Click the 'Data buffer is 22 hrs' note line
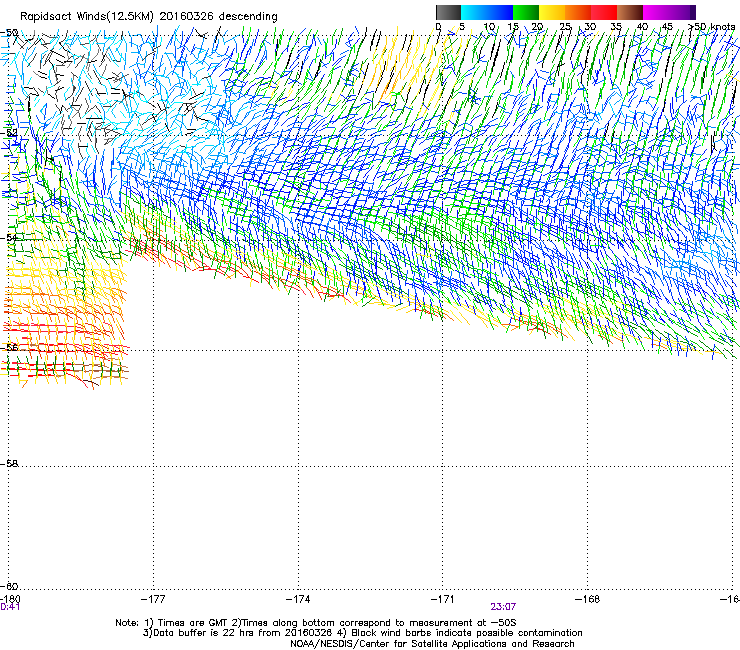The image size is (740, 650). [x=362, y=633]
